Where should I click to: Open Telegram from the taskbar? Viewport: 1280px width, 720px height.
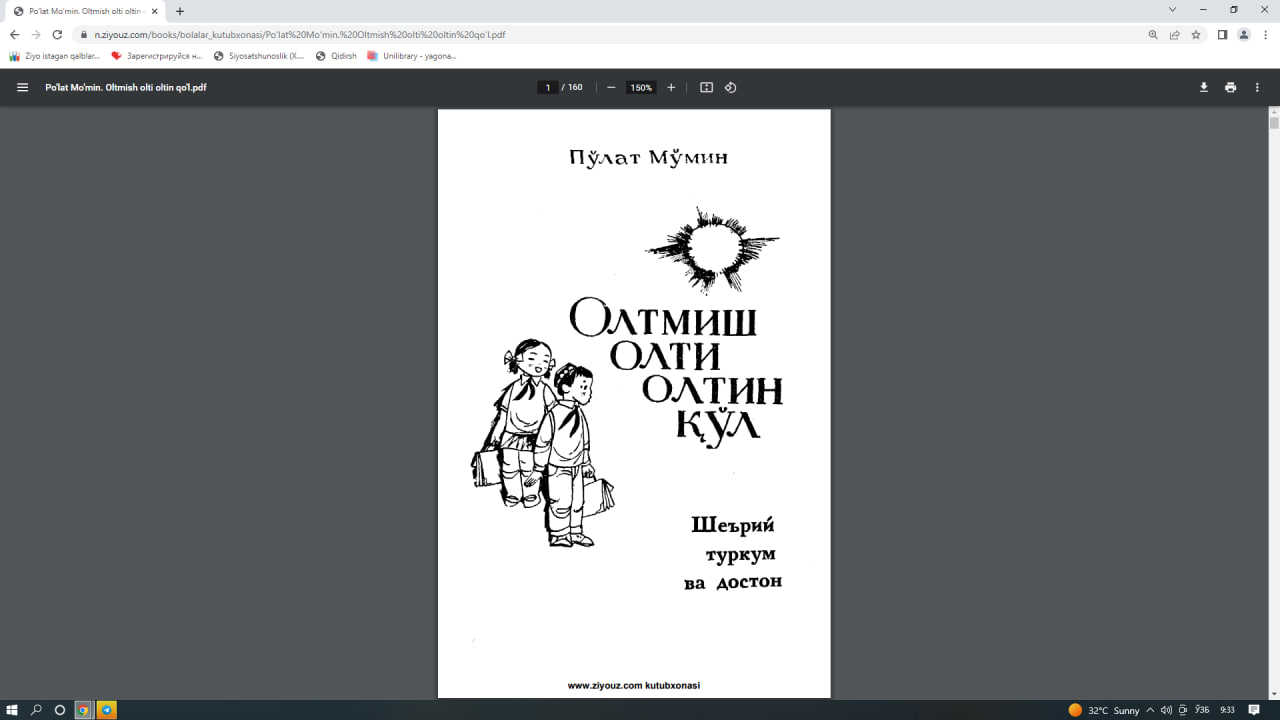tap(107, 710)
